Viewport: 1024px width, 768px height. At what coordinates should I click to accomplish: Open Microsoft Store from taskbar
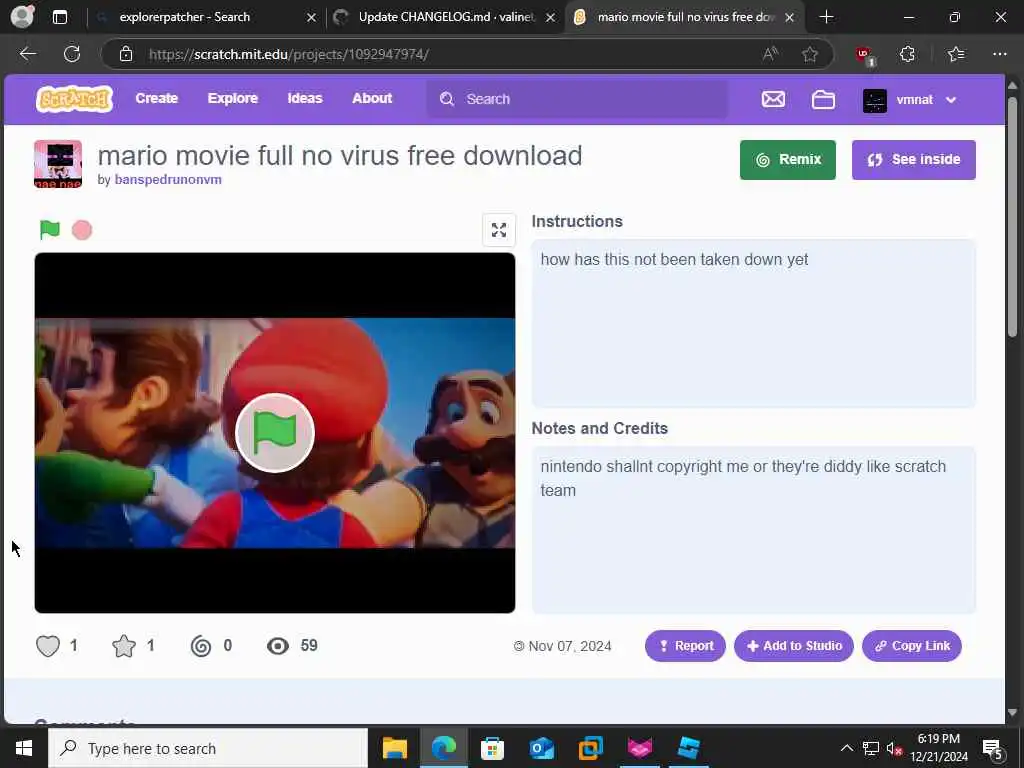pyautogui.click(x=492, y=748)
